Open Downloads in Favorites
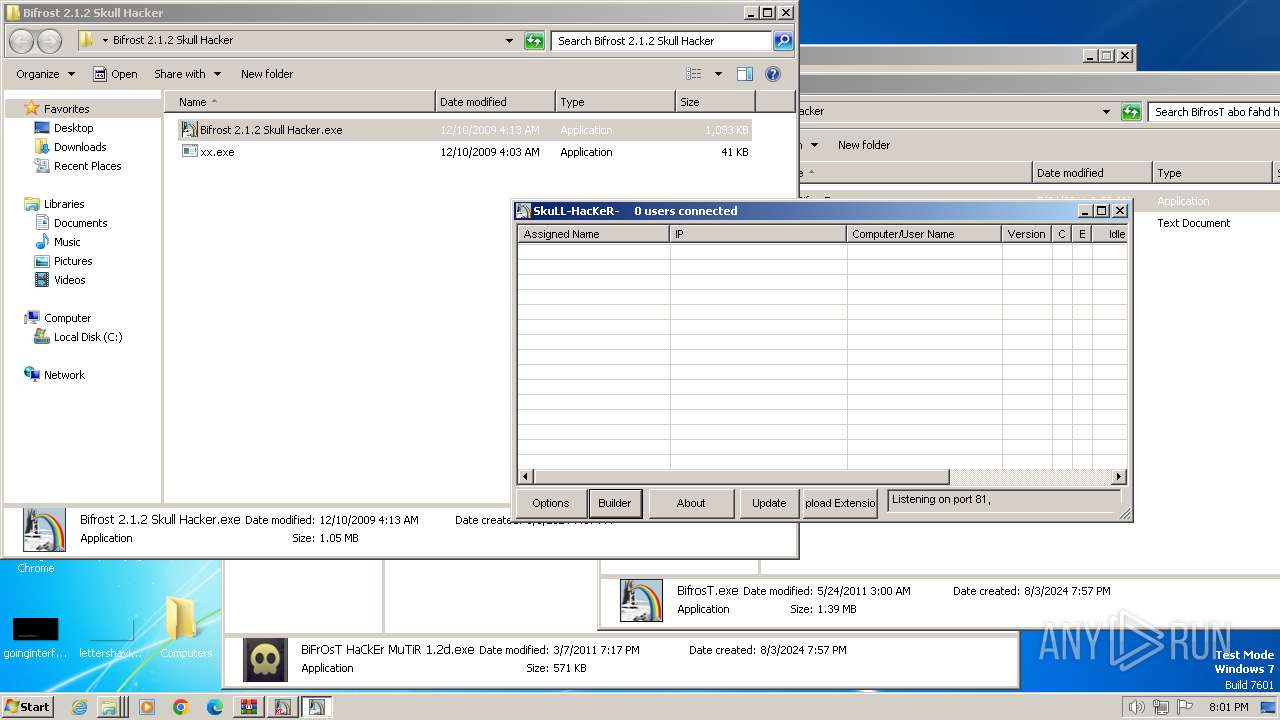1280x720 pixels. (x=80, y=147)
